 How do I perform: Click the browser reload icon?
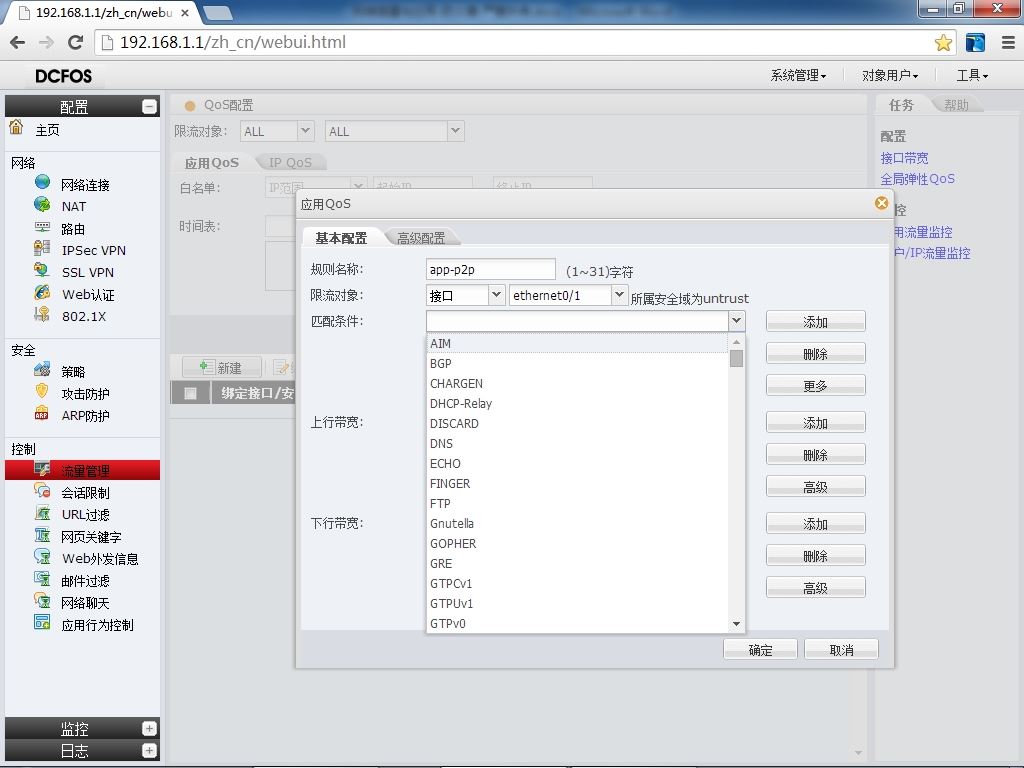coord(76,42)
